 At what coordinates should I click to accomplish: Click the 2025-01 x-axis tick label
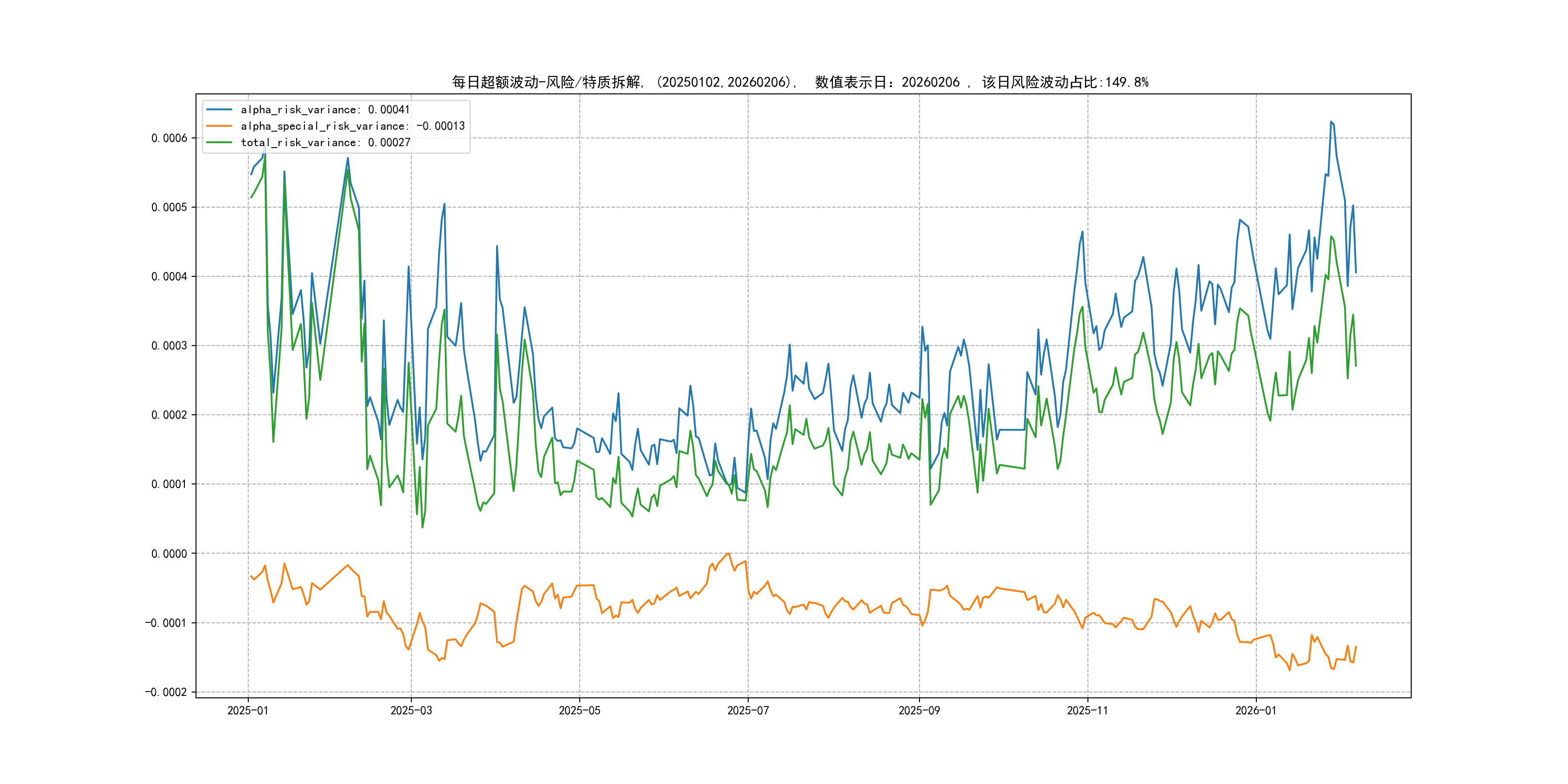click(x=248, y=710)
